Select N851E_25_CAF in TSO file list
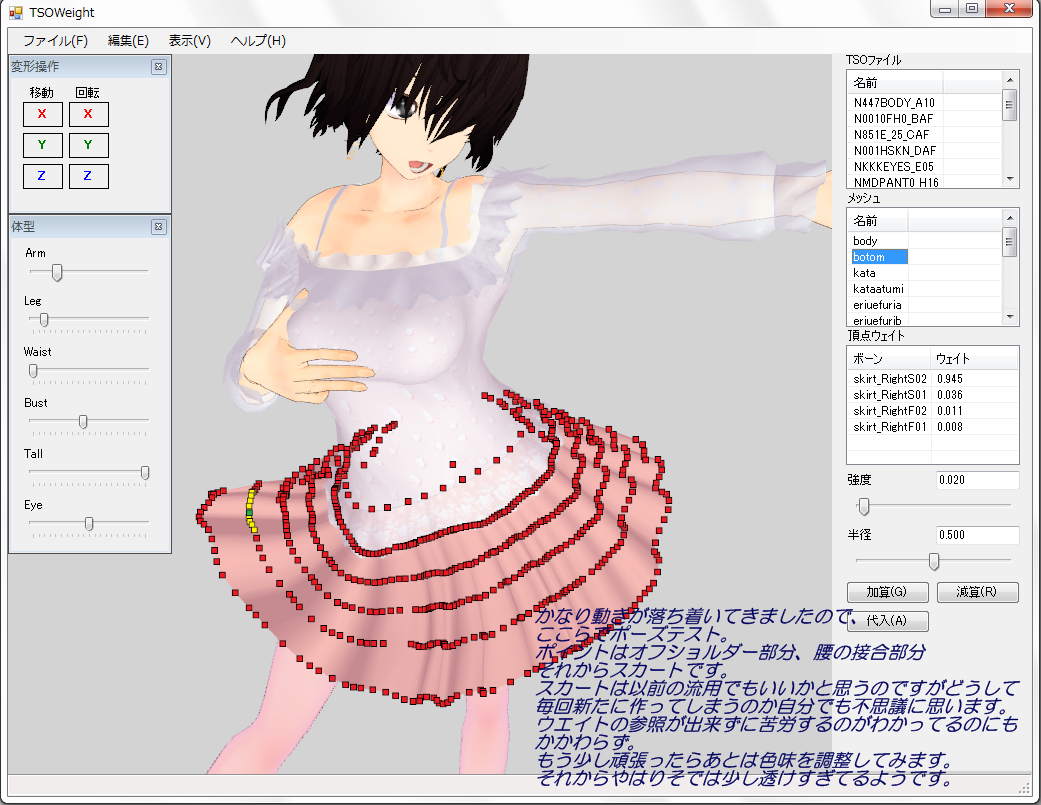 click(894, 134)
